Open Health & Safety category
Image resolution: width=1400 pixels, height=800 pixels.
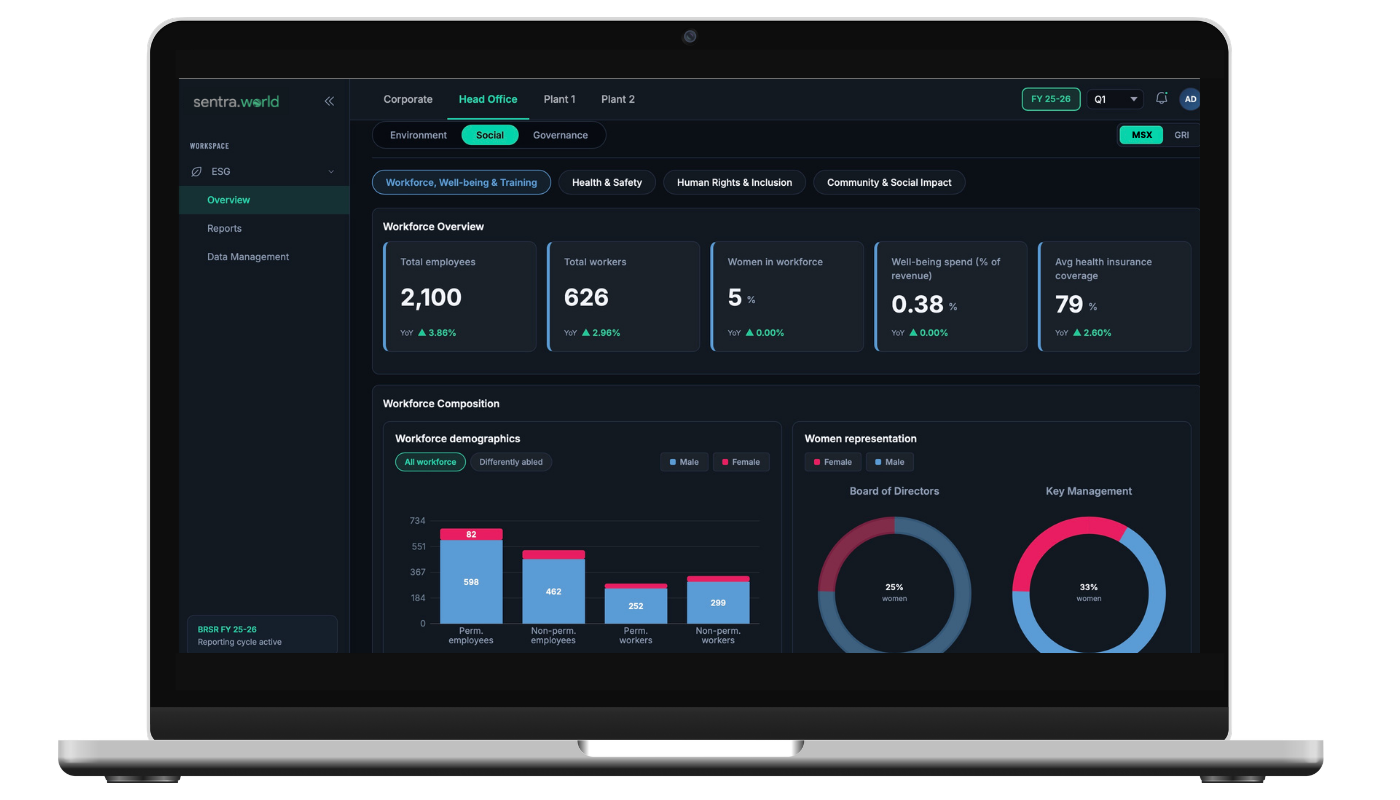tap(607, 183)
